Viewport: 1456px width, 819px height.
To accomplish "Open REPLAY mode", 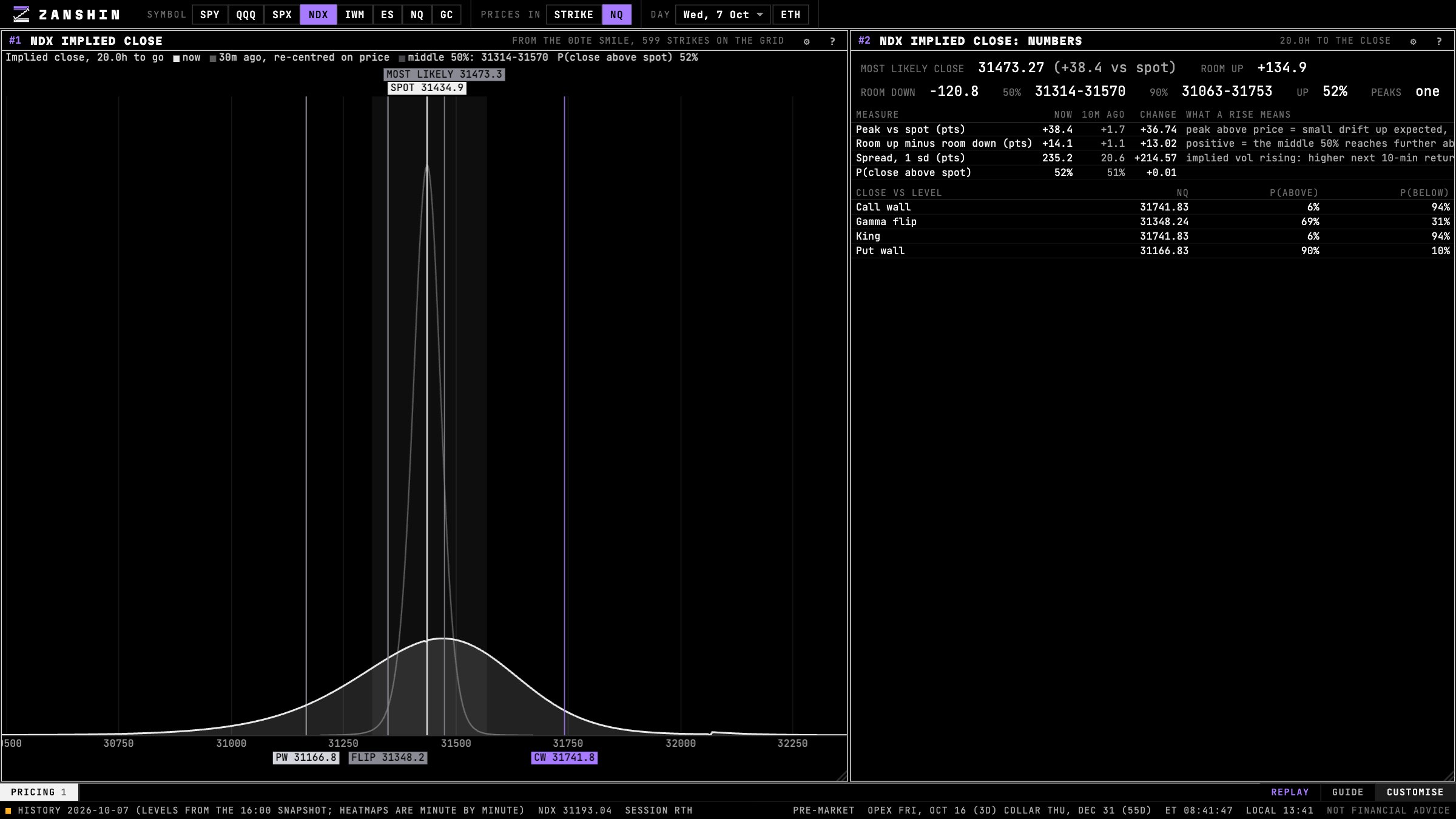I will 1290,792.
